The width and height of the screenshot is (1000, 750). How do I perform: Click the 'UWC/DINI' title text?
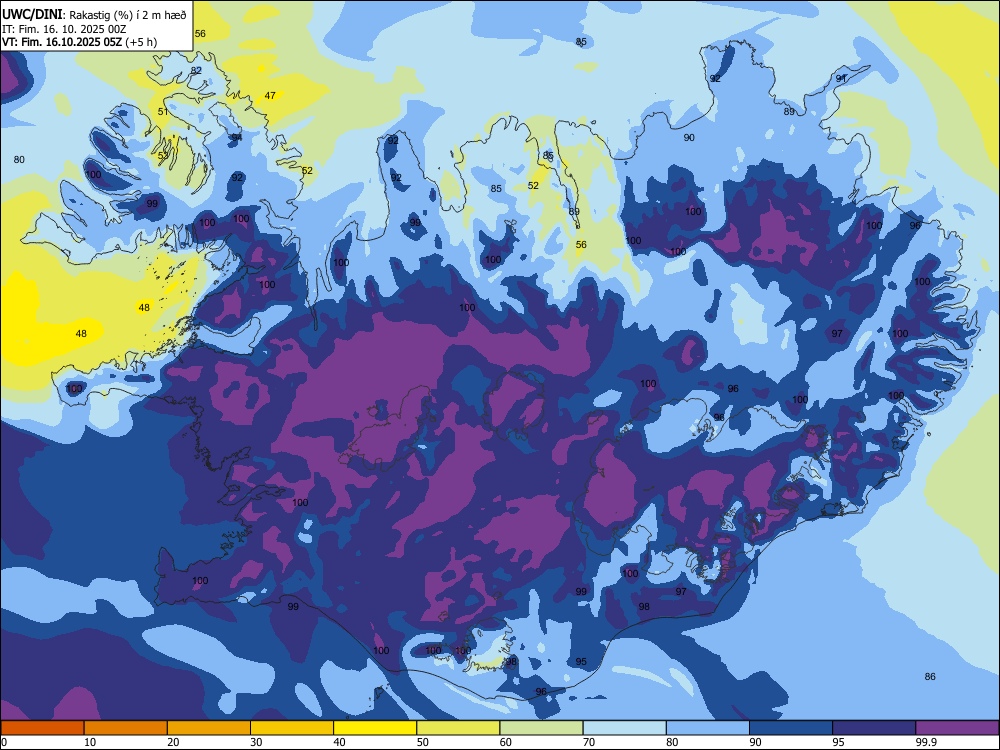coord(32,15)
